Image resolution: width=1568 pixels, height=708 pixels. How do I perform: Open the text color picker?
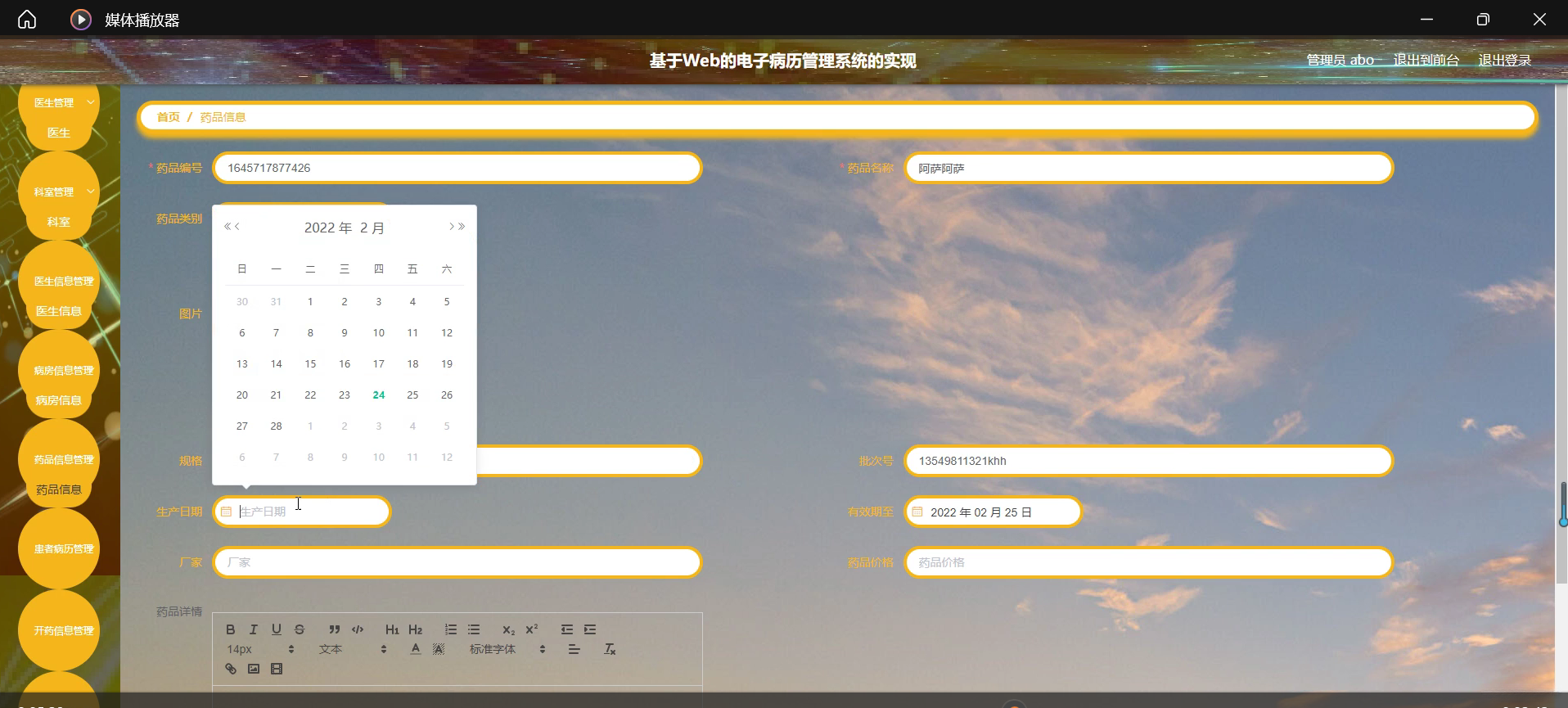pos(416,649)
